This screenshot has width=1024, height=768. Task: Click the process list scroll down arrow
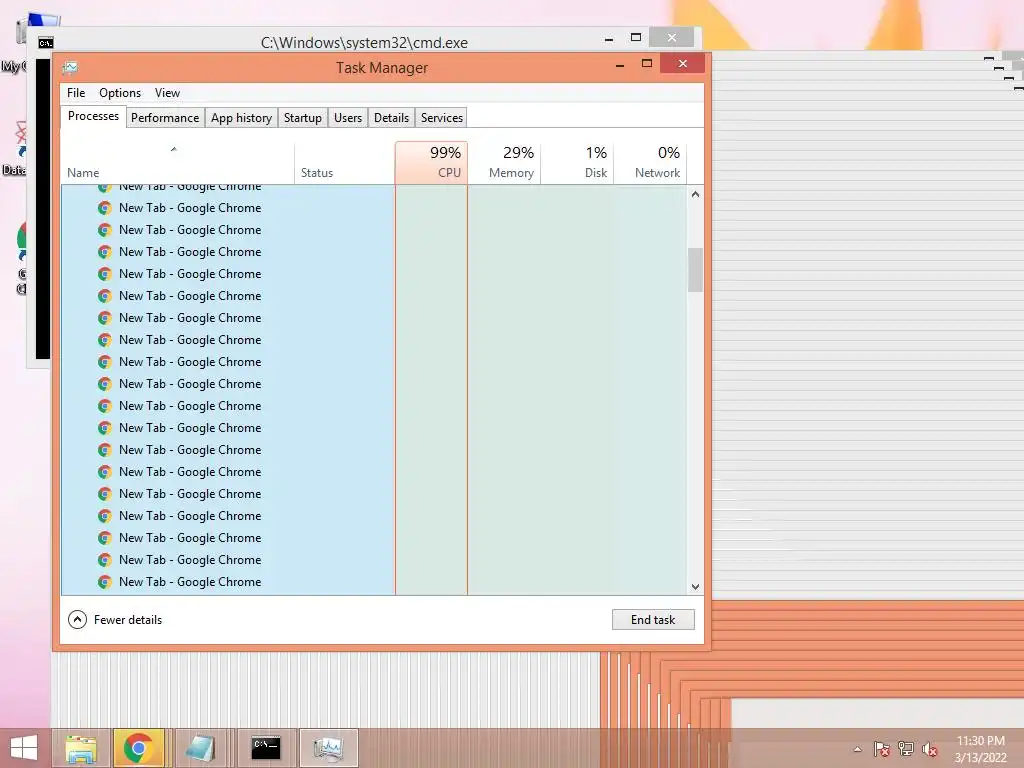pyautogui.click(x=696, y=586)
